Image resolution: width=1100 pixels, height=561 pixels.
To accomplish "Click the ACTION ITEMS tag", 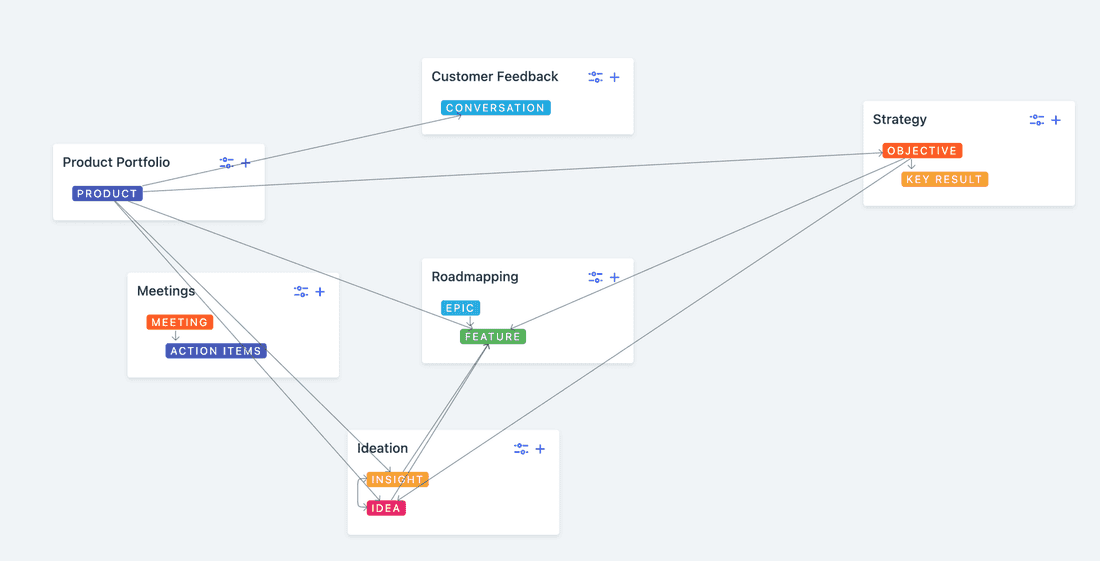I will 216,351.
